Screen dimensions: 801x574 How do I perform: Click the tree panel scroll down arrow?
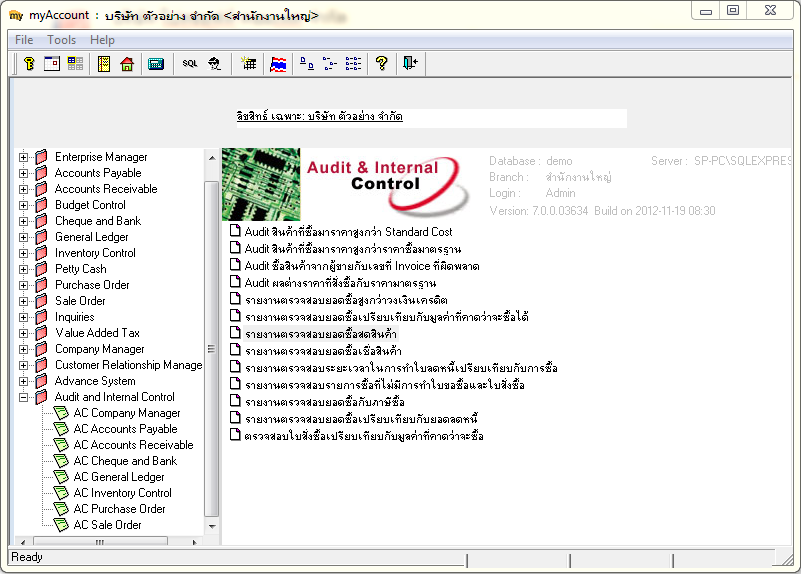tap(212, 526)
